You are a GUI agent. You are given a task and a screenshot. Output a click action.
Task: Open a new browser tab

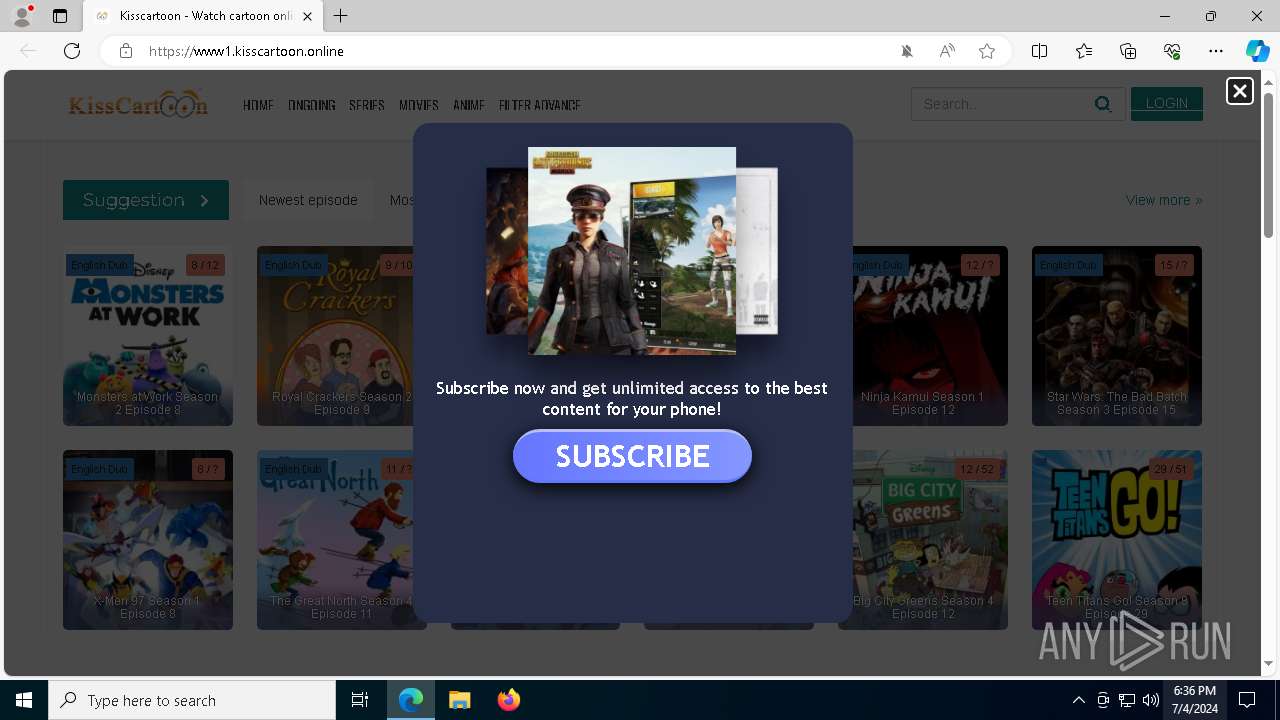point(341,16)
